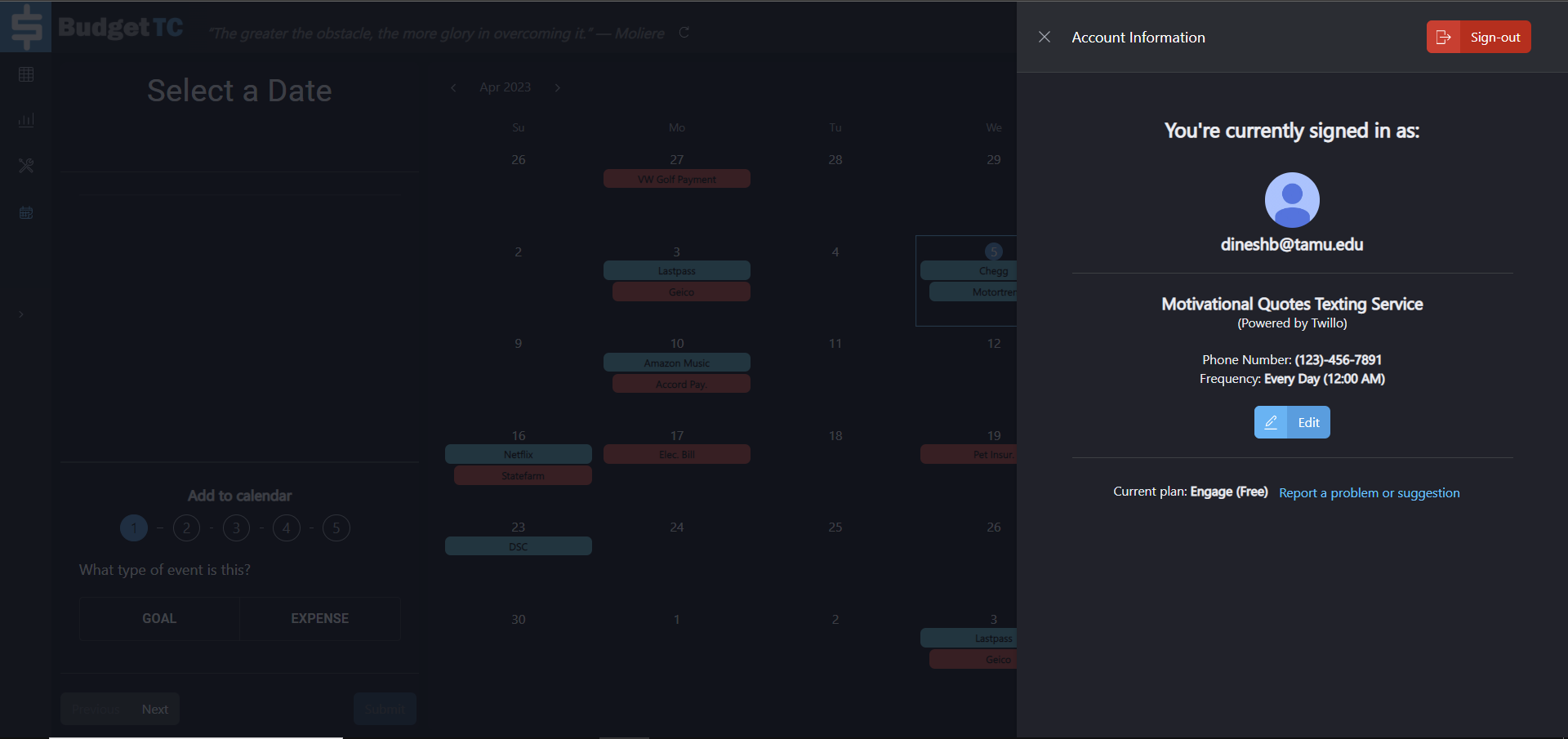Select GOAL event type
1568x739 pixels.
coord(159,618)
